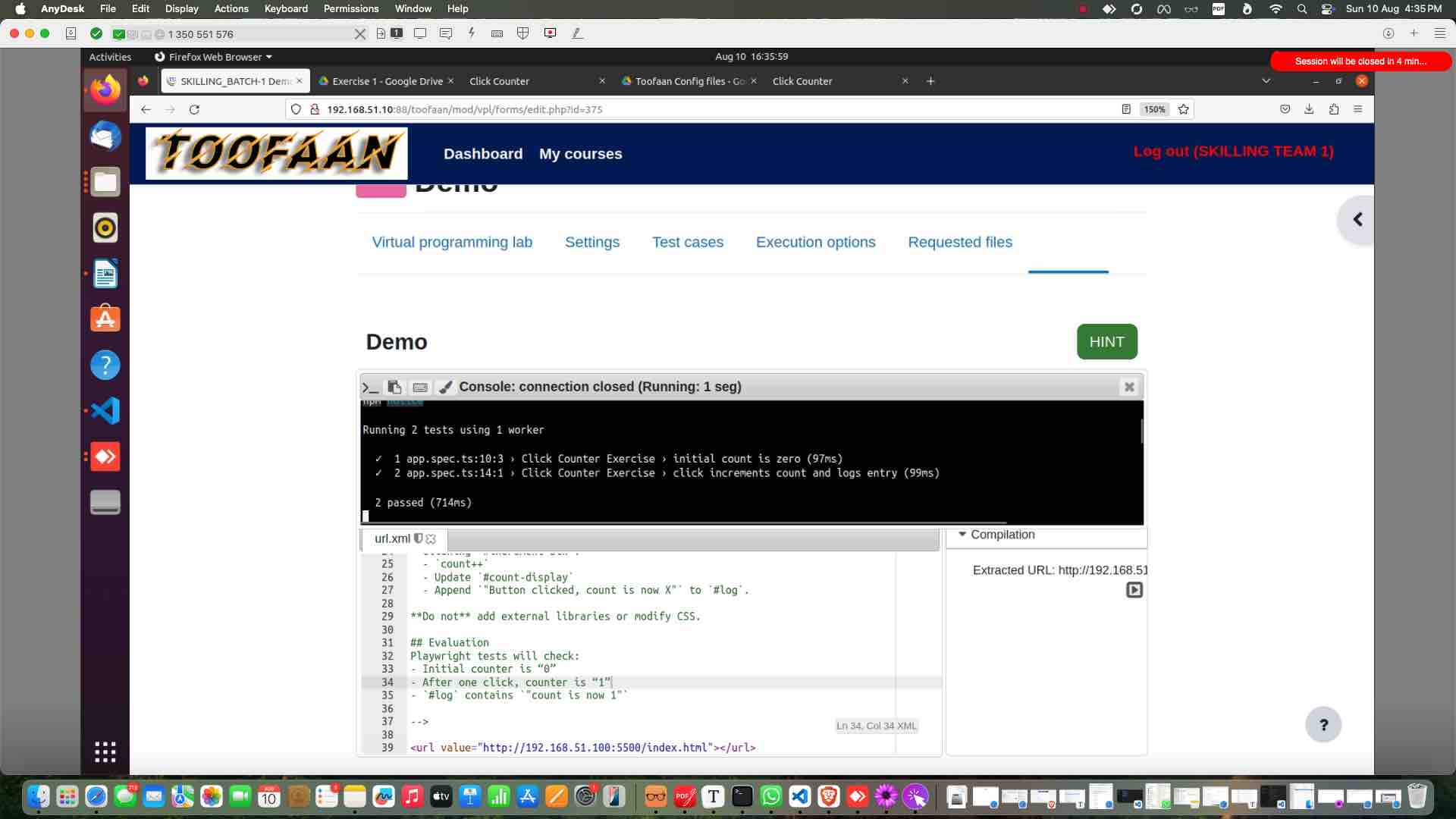The image size is (1456, 819).
Task: Go to My courses
Action: [581, 153]
